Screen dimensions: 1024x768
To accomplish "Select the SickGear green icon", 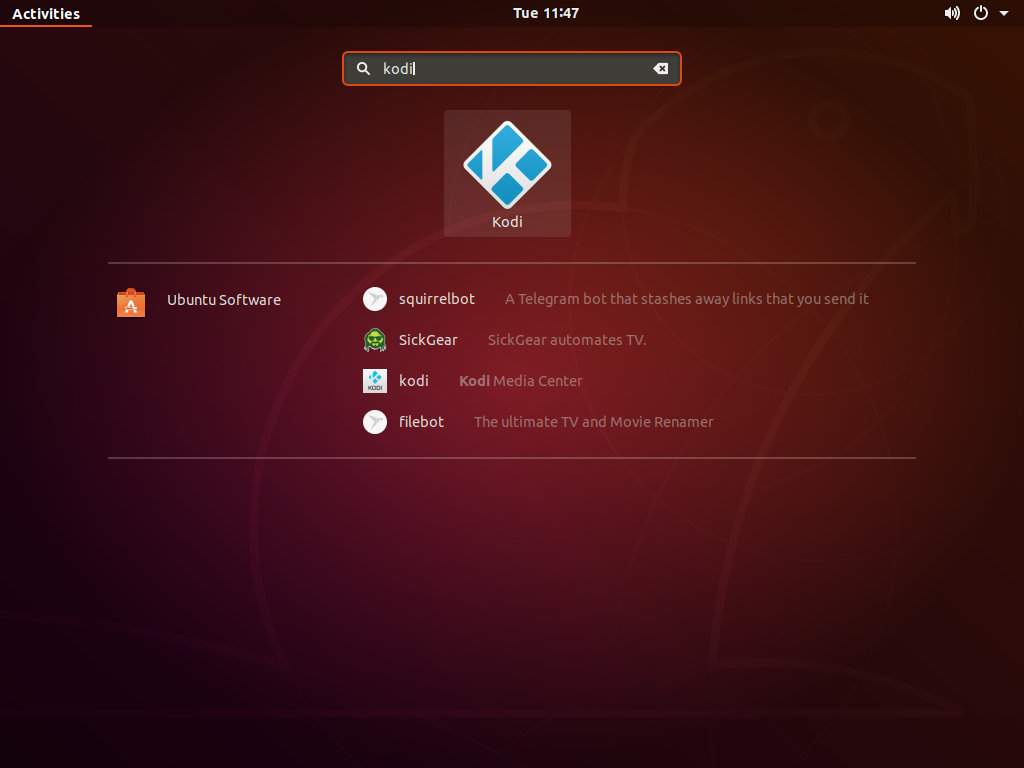I will [374, 340].
